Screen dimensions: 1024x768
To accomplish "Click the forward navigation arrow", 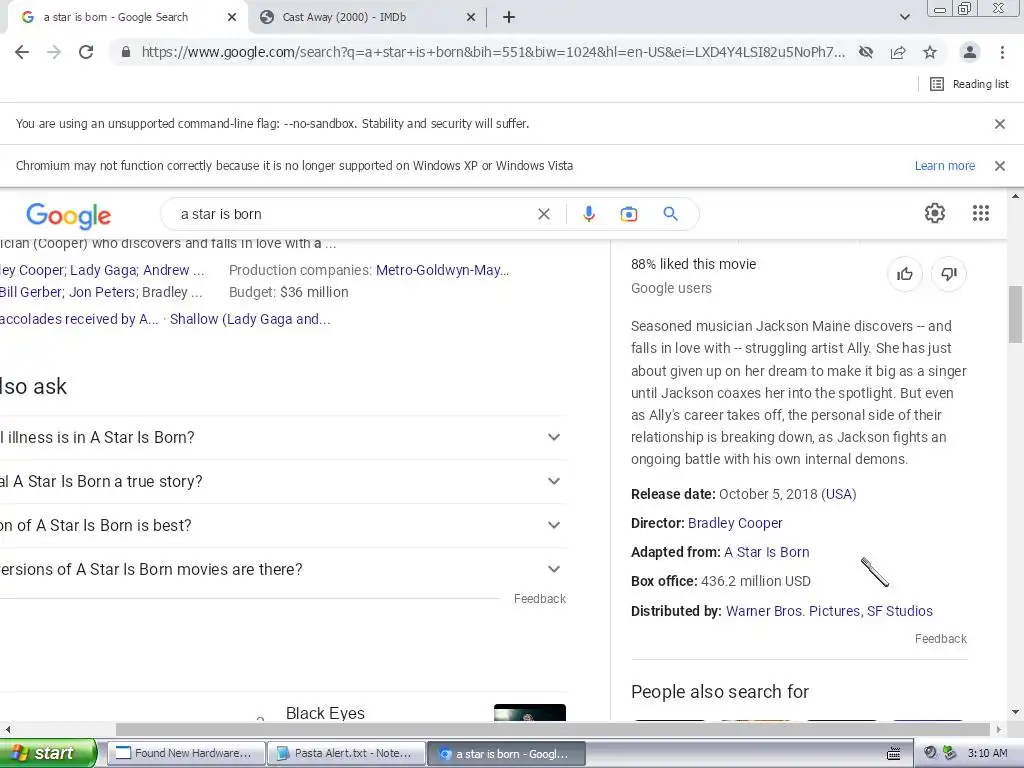I will [x=54, y=52].
